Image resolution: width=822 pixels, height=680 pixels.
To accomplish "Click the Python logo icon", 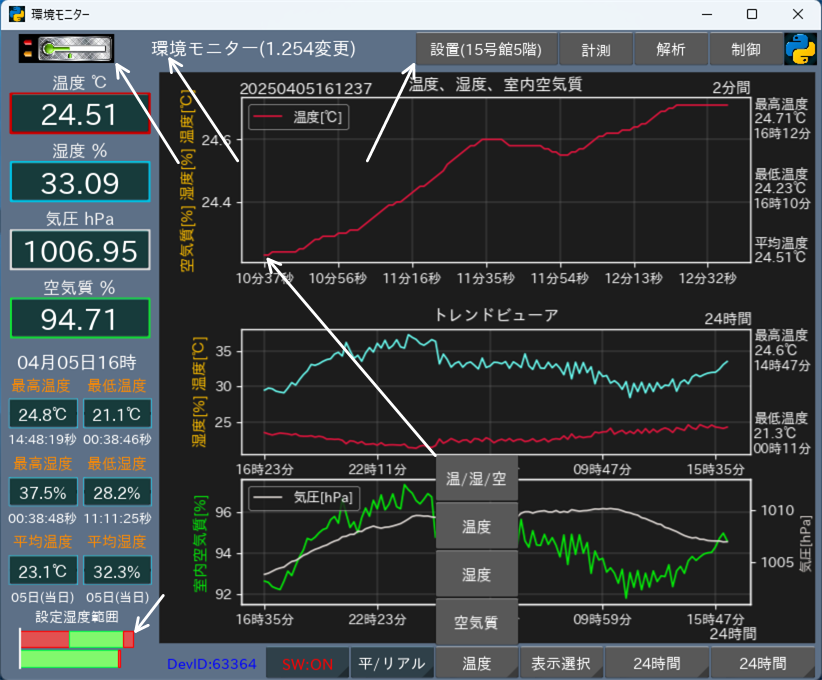I will point(800,49).
